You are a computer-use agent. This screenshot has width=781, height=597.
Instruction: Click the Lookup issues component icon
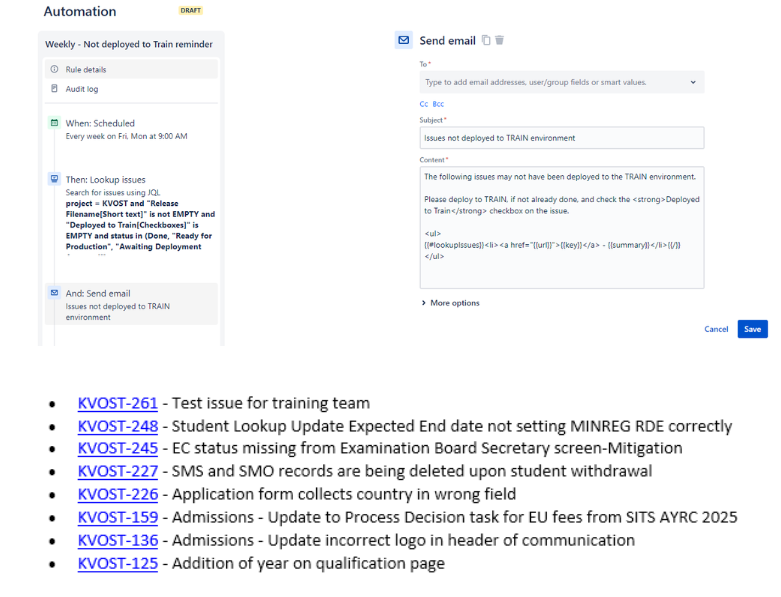[x=54, y=179]
